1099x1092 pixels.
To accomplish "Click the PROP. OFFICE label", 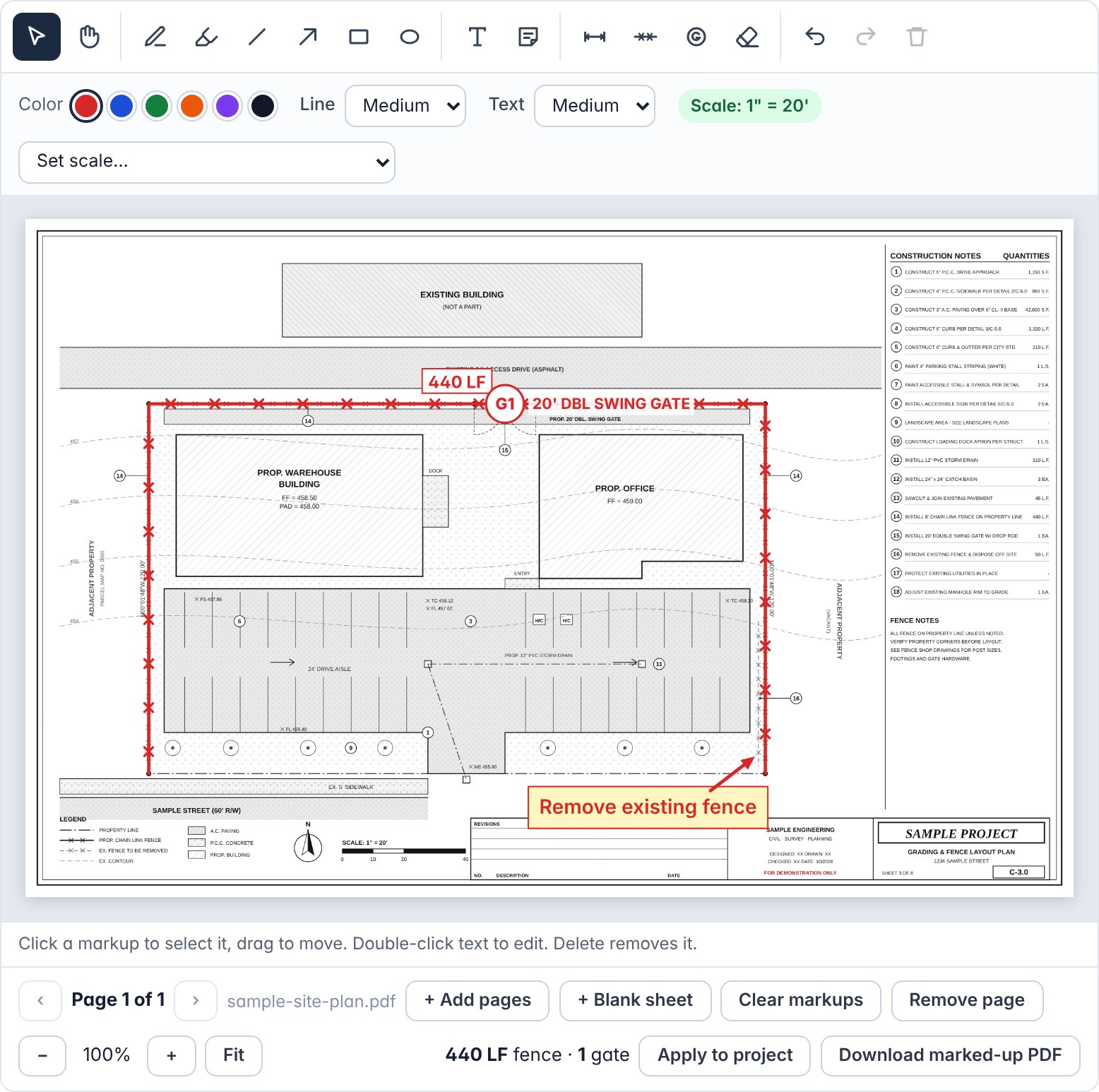I will pos(624,489).
